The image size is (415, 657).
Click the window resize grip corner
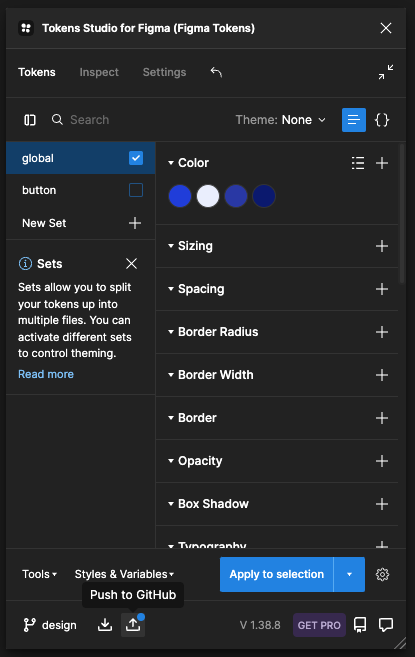[400, 643]
